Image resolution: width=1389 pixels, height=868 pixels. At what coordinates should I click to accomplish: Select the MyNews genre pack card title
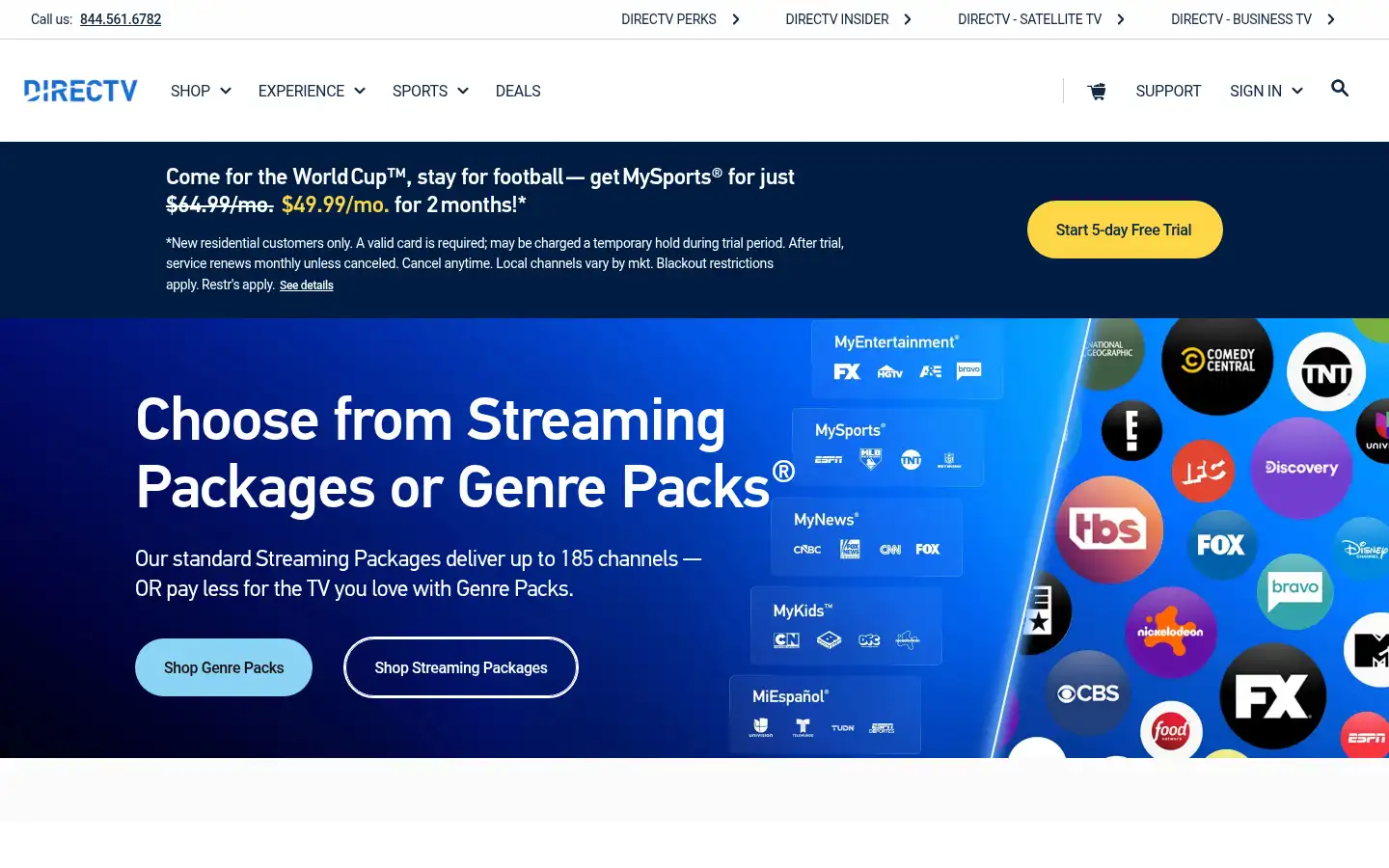(826, 520)
